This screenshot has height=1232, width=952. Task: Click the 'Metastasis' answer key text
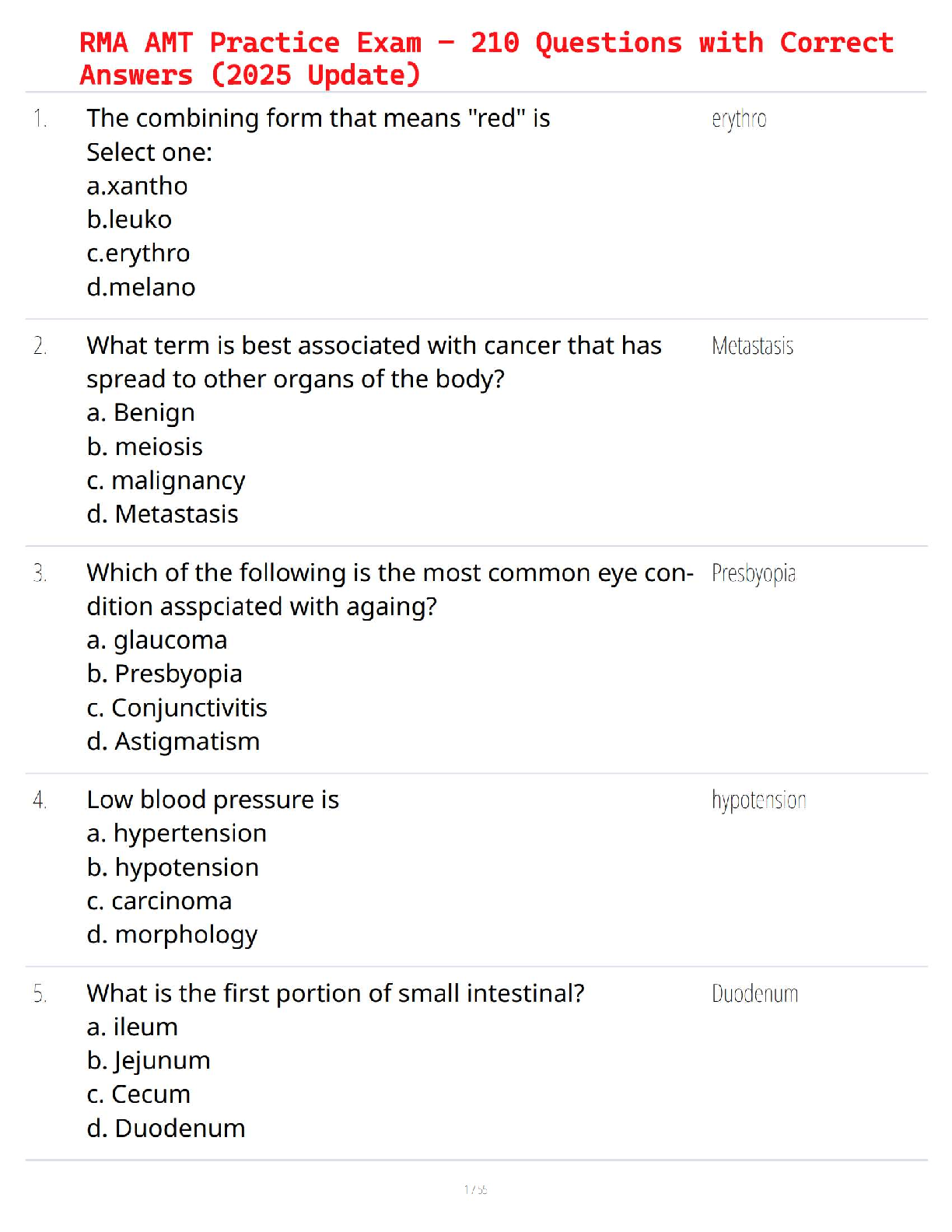pos(752,346)
